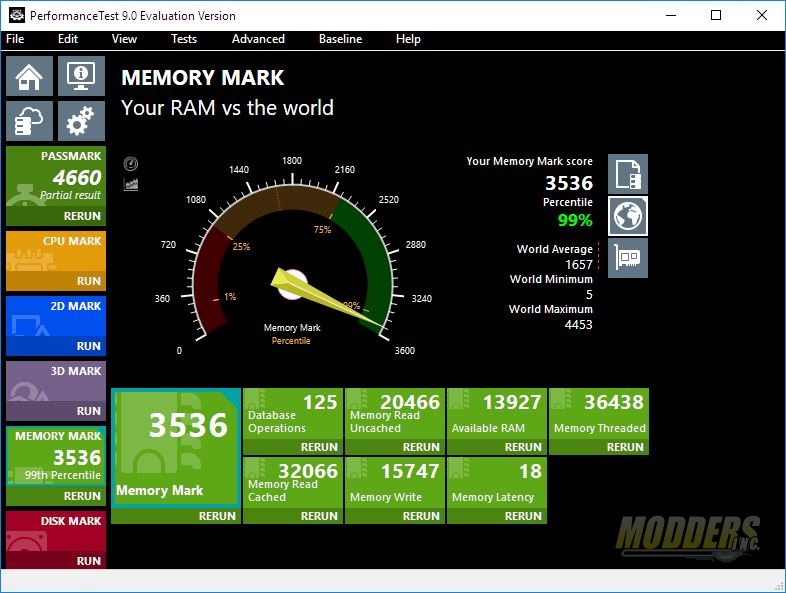Click the Database Operations 125 tile
Screen dimensions: 786x593
(x=293, y=414)
